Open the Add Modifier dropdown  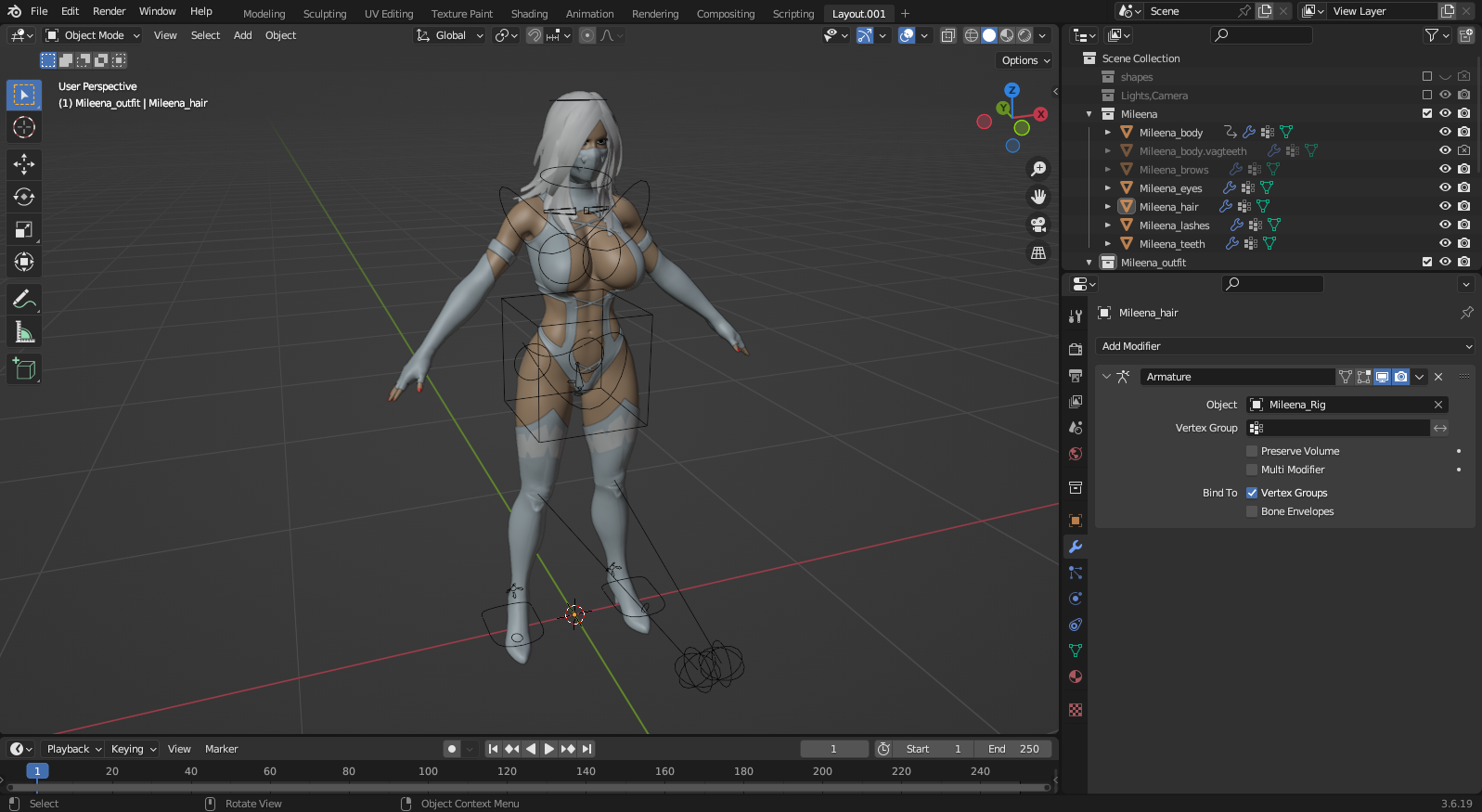coord(1284,346)
